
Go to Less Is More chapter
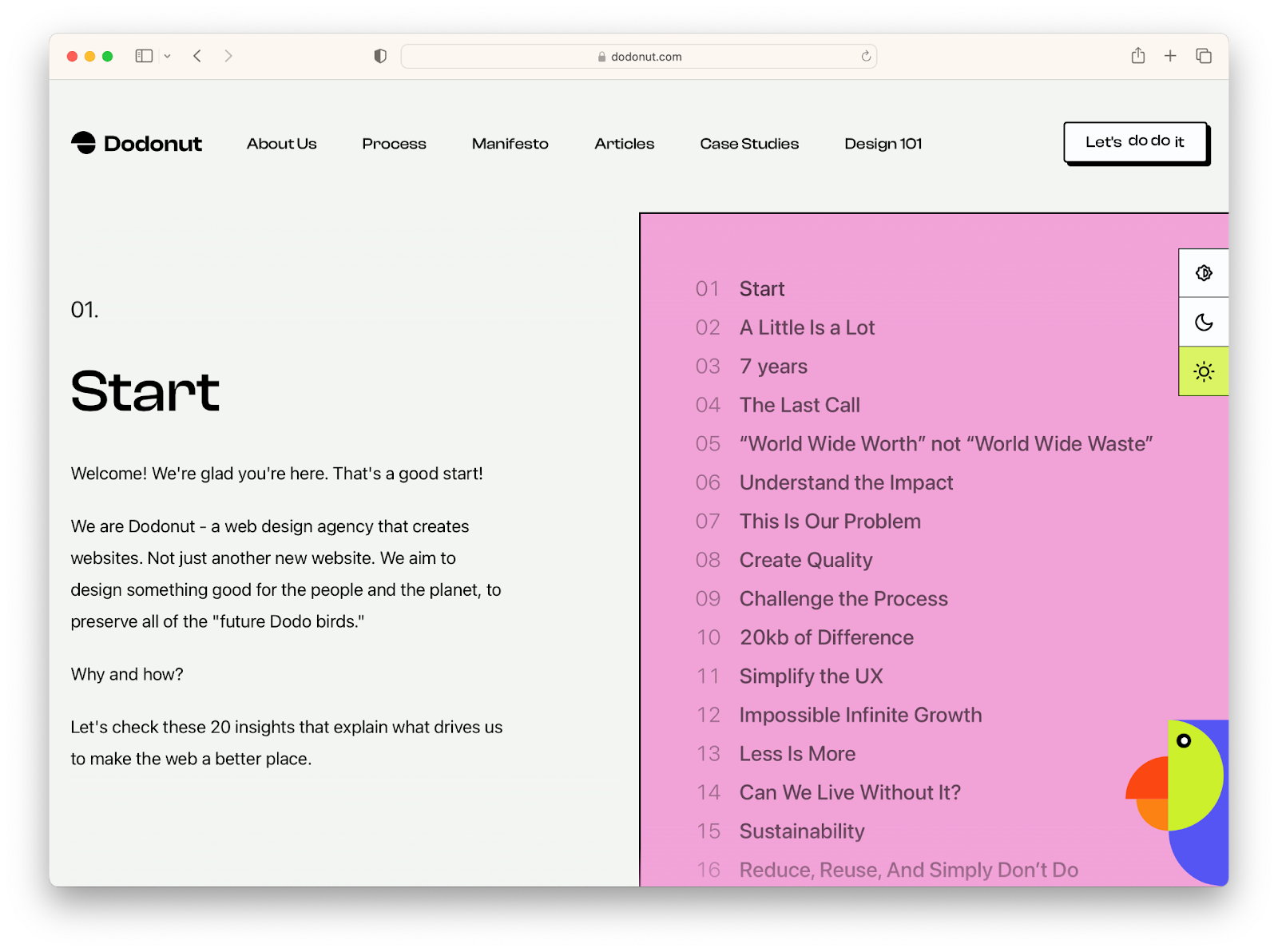776,754
